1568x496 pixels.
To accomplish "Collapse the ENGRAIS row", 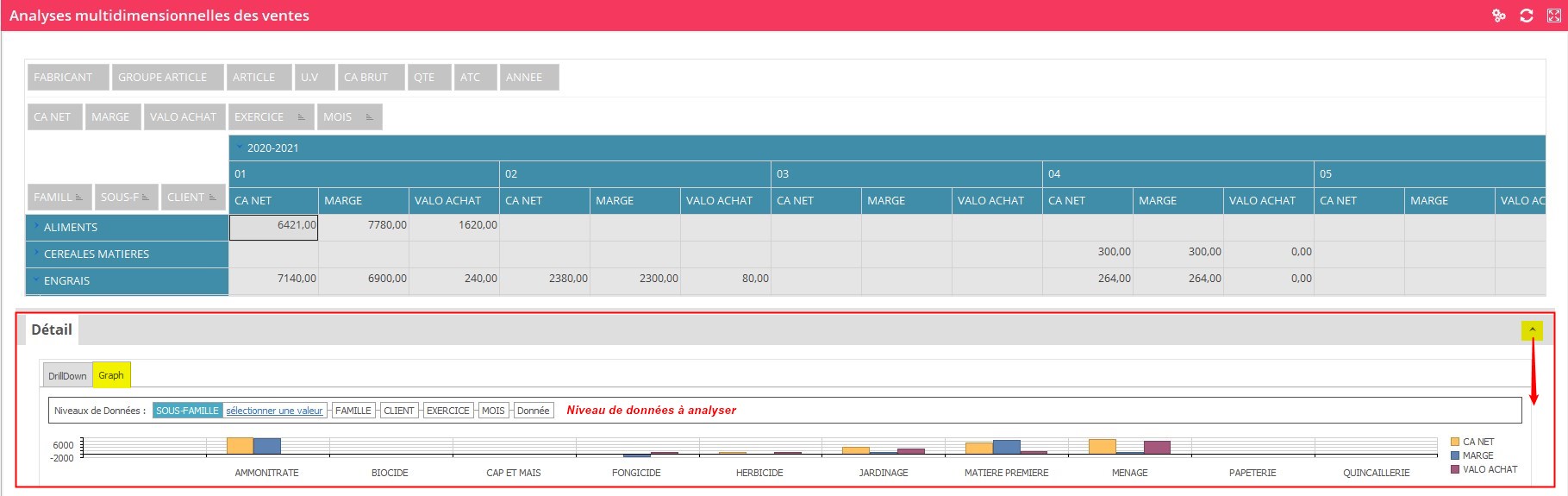I will (36, 280).
